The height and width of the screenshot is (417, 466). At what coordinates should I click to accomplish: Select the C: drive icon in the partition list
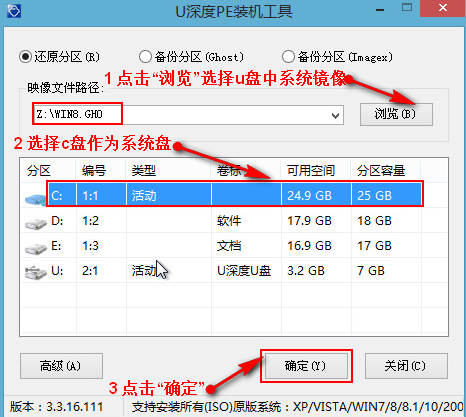click(x=35, y=199)
